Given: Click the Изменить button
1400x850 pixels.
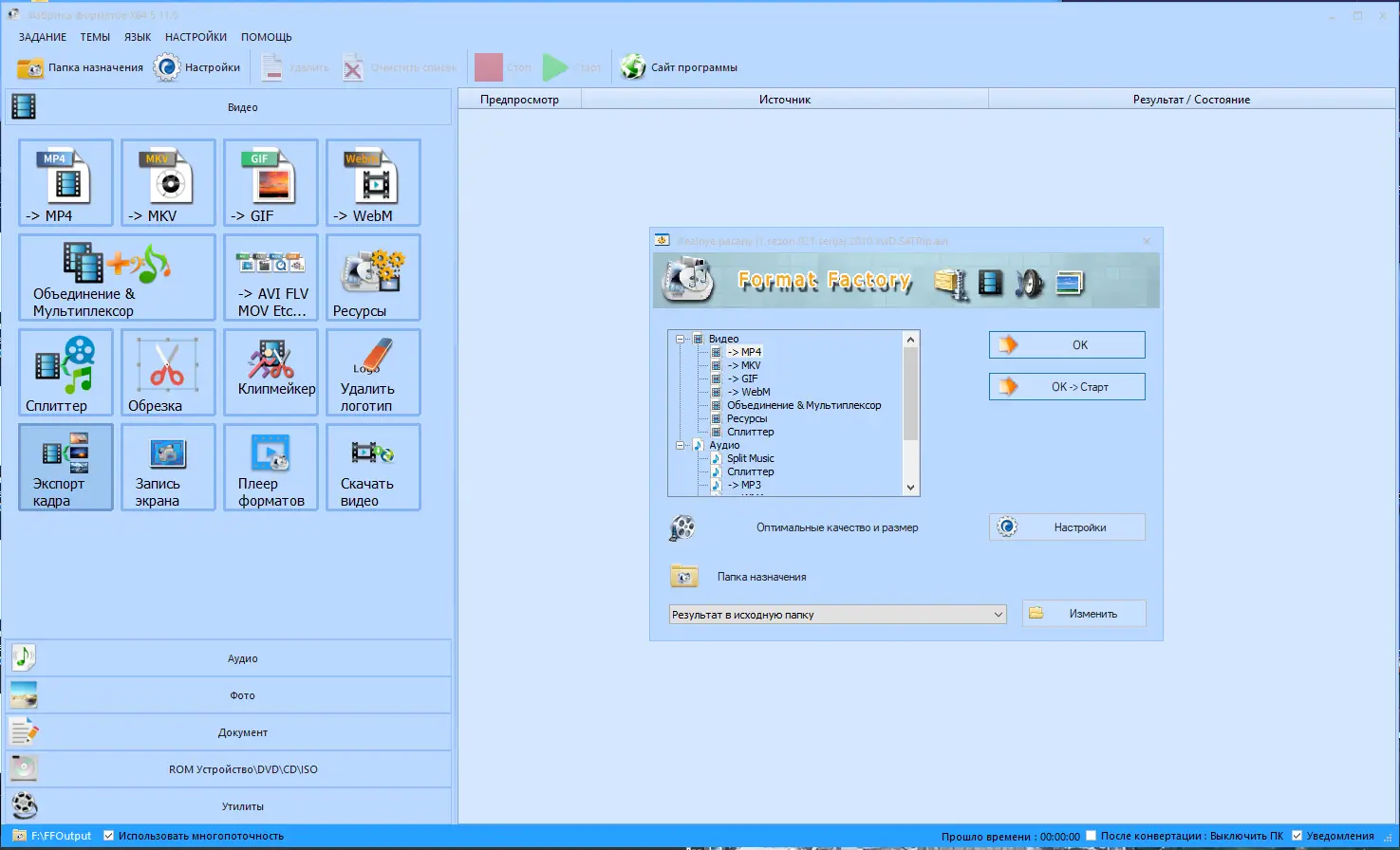Looking at the screenshot, I should (x=1083, y=613).
